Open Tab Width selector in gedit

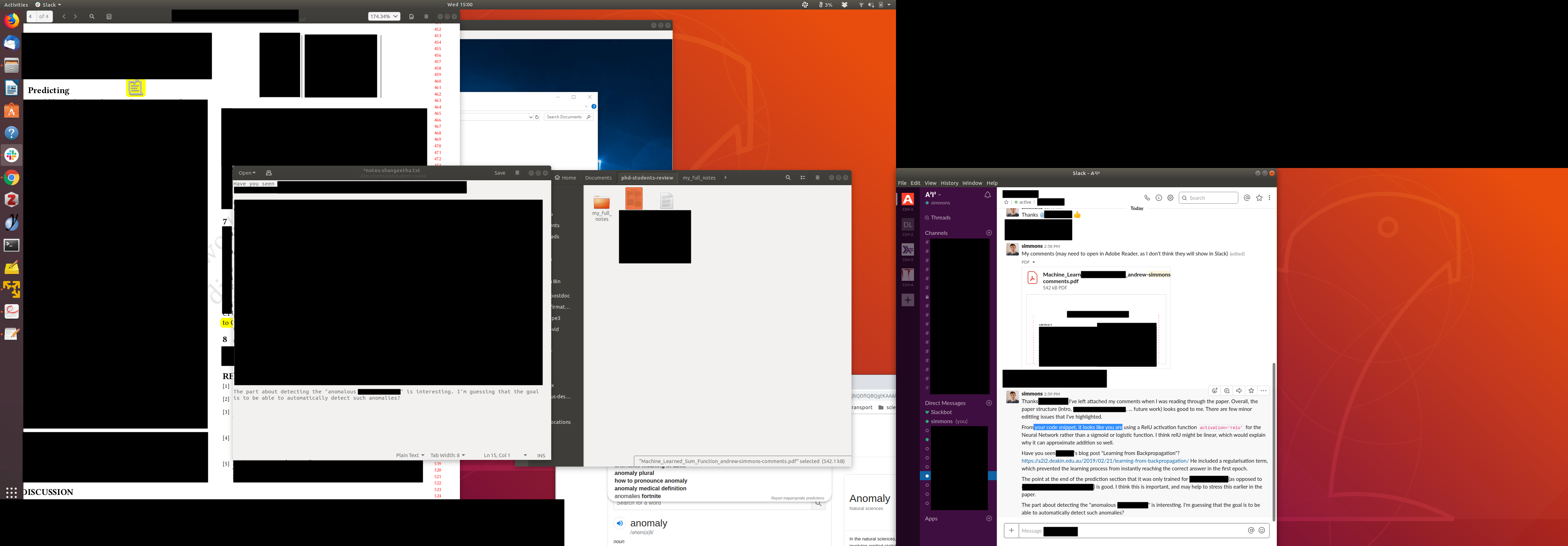[x=447, y=455]
